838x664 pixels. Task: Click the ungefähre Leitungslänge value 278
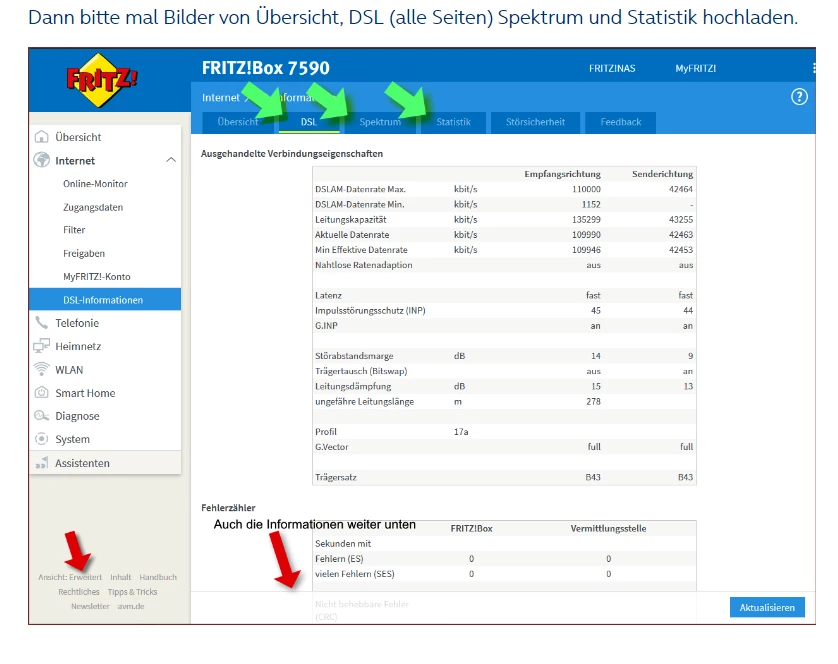click(x=593, y=402)
